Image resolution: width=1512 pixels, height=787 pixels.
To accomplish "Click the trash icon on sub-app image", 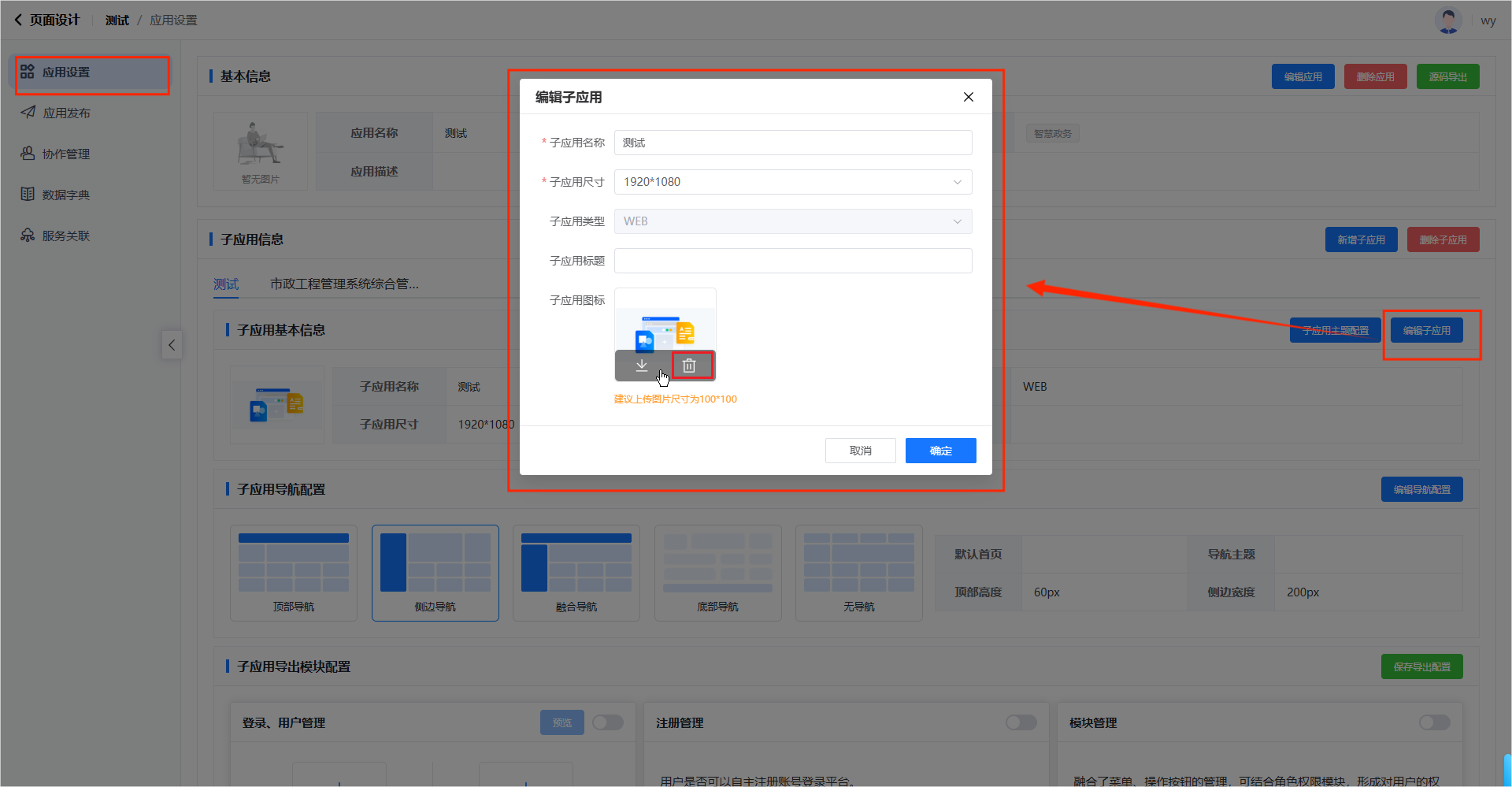I will point(689,366).
